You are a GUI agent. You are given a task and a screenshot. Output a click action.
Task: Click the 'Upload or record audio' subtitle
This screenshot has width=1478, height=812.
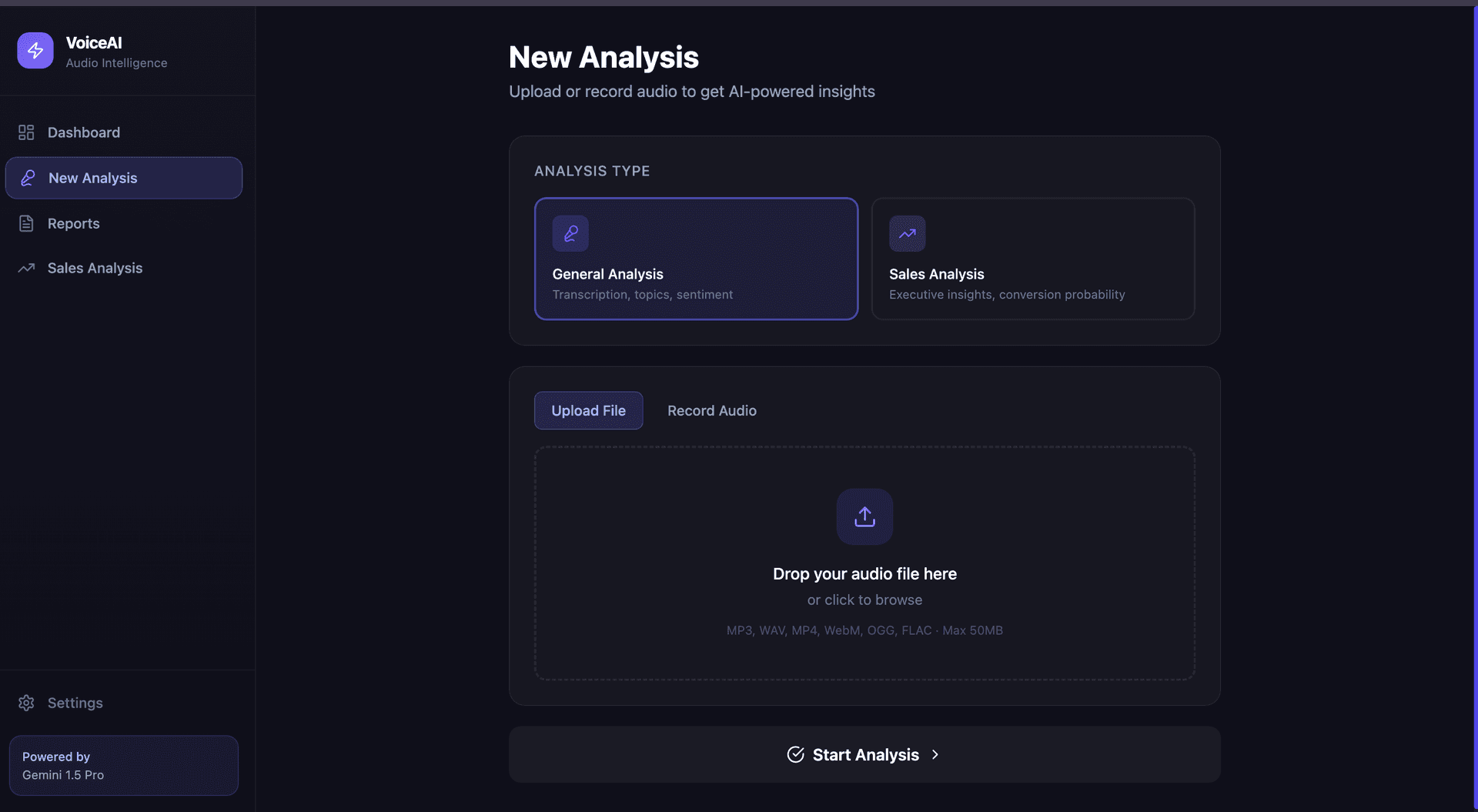691,92
